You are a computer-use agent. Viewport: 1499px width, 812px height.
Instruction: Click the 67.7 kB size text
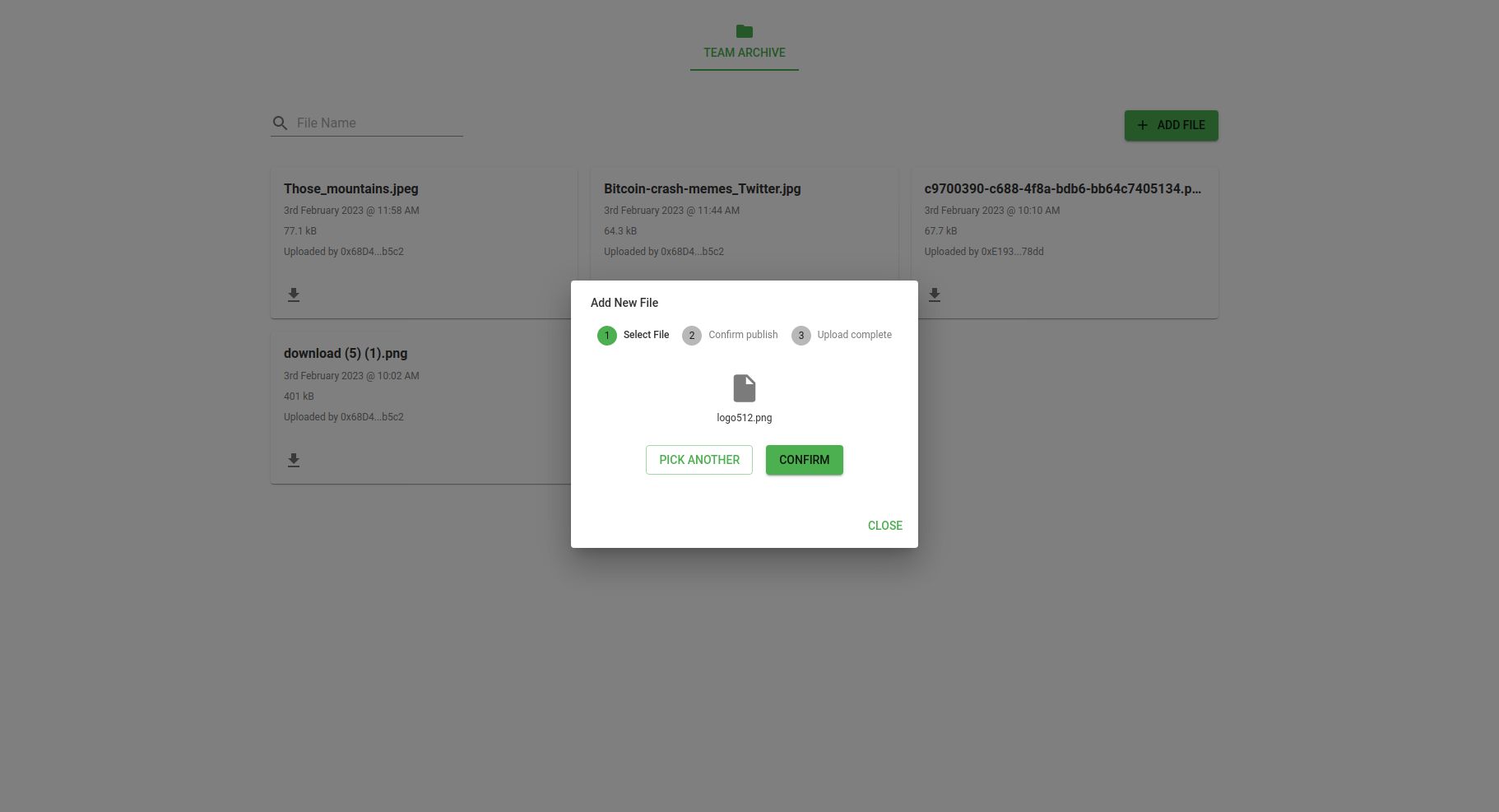click(940, 231)
